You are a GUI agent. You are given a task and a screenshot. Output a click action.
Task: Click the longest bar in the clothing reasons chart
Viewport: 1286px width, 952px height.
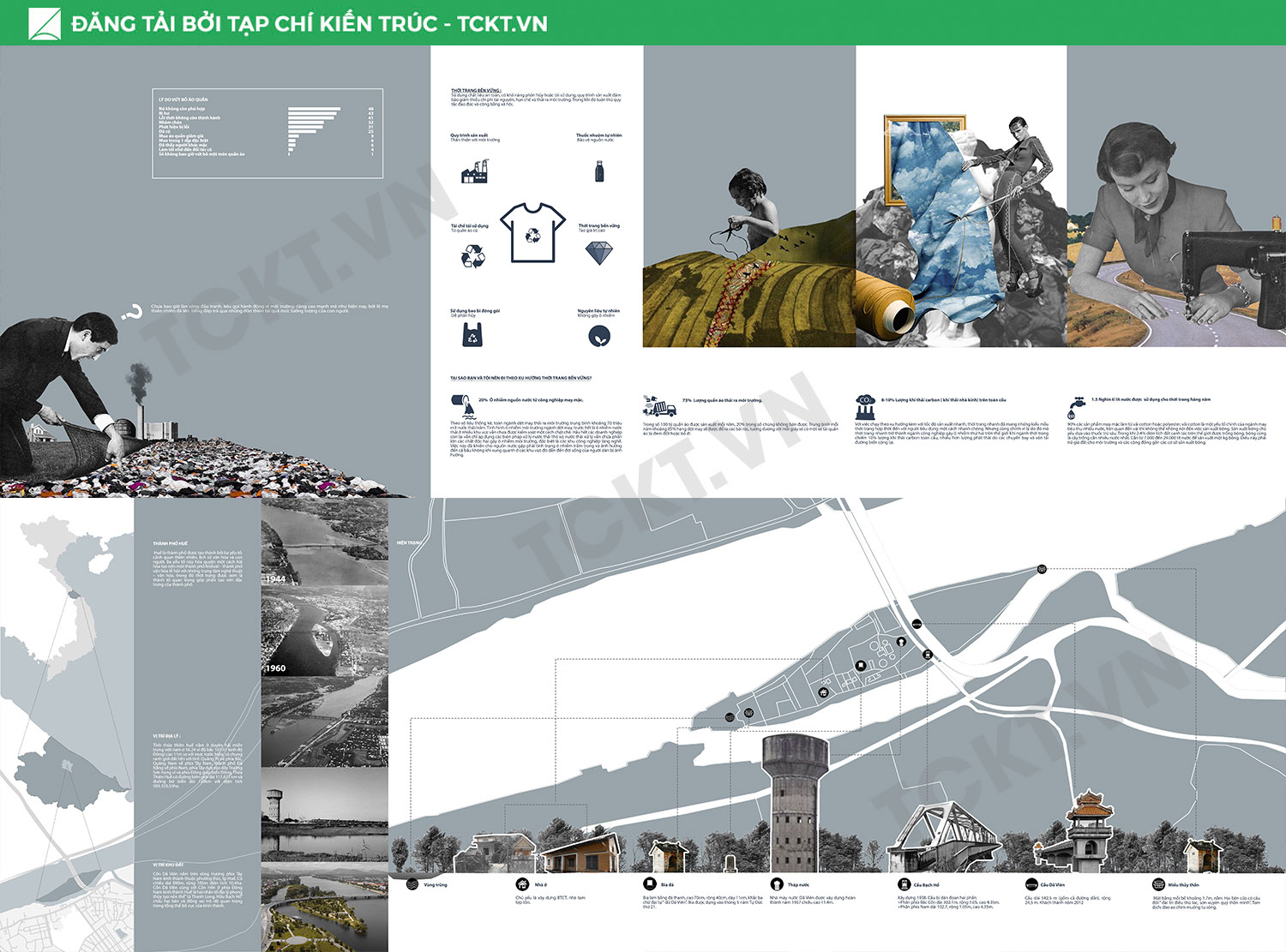[314, 109]
